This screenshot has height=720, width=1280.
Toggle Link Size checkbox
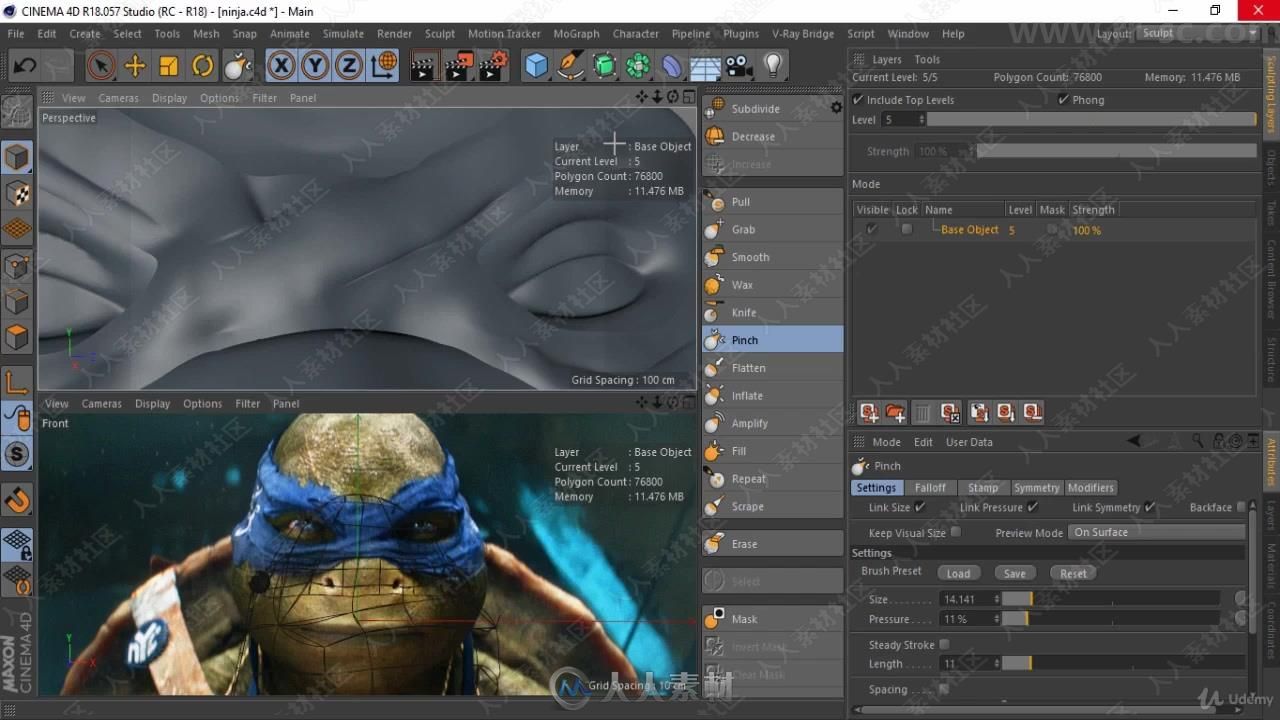coord(920,507)
